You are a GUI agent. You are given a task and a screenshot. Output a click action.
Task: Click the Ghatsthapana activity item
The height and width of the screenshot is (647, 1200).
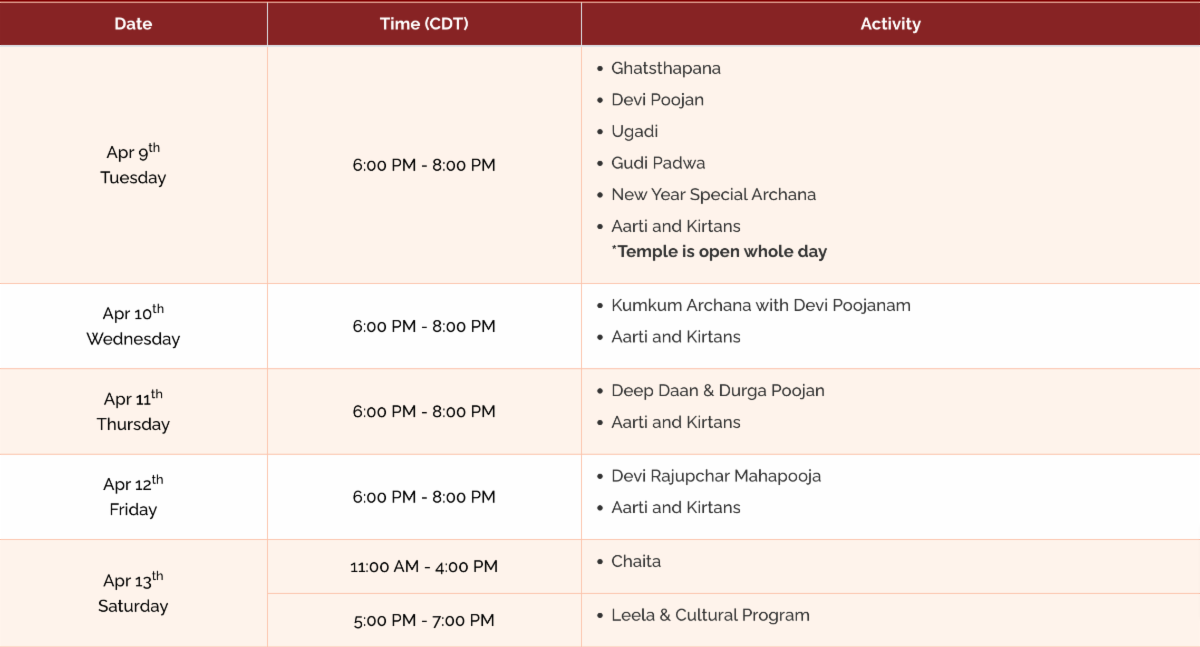[x=666, y=68]
